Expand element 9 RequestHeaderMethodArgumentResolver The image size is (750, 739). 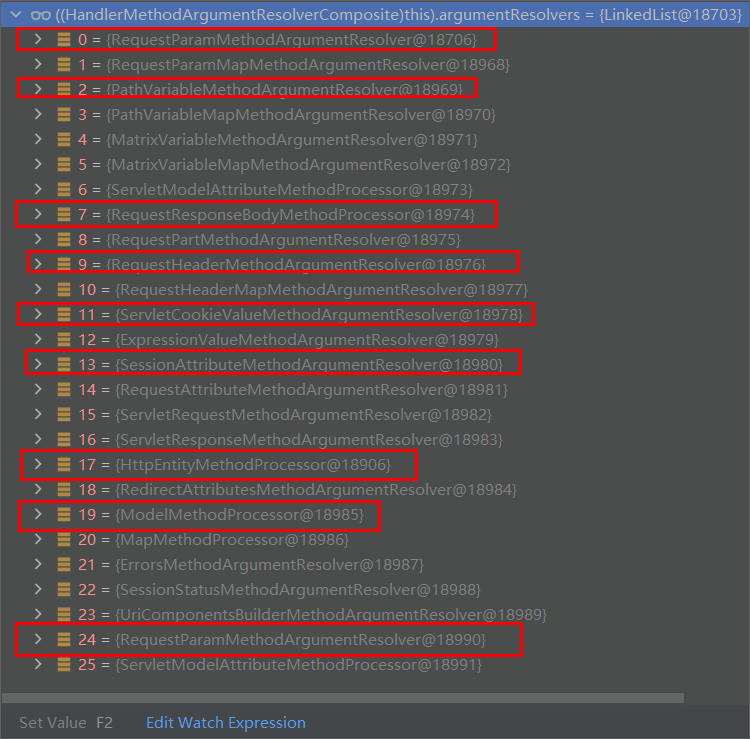click(38, 264)
